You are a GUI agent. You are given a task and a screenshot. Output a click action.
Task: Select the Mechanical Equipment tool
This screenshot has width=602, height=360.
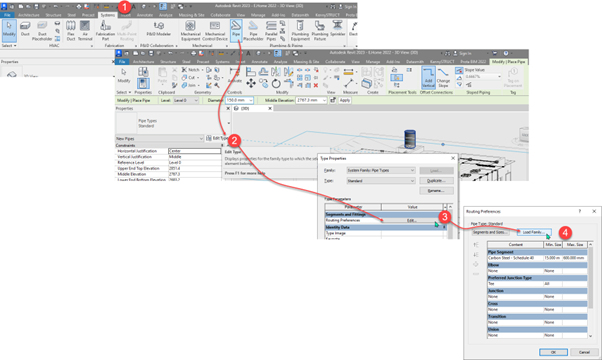click(x=190, y=31)
